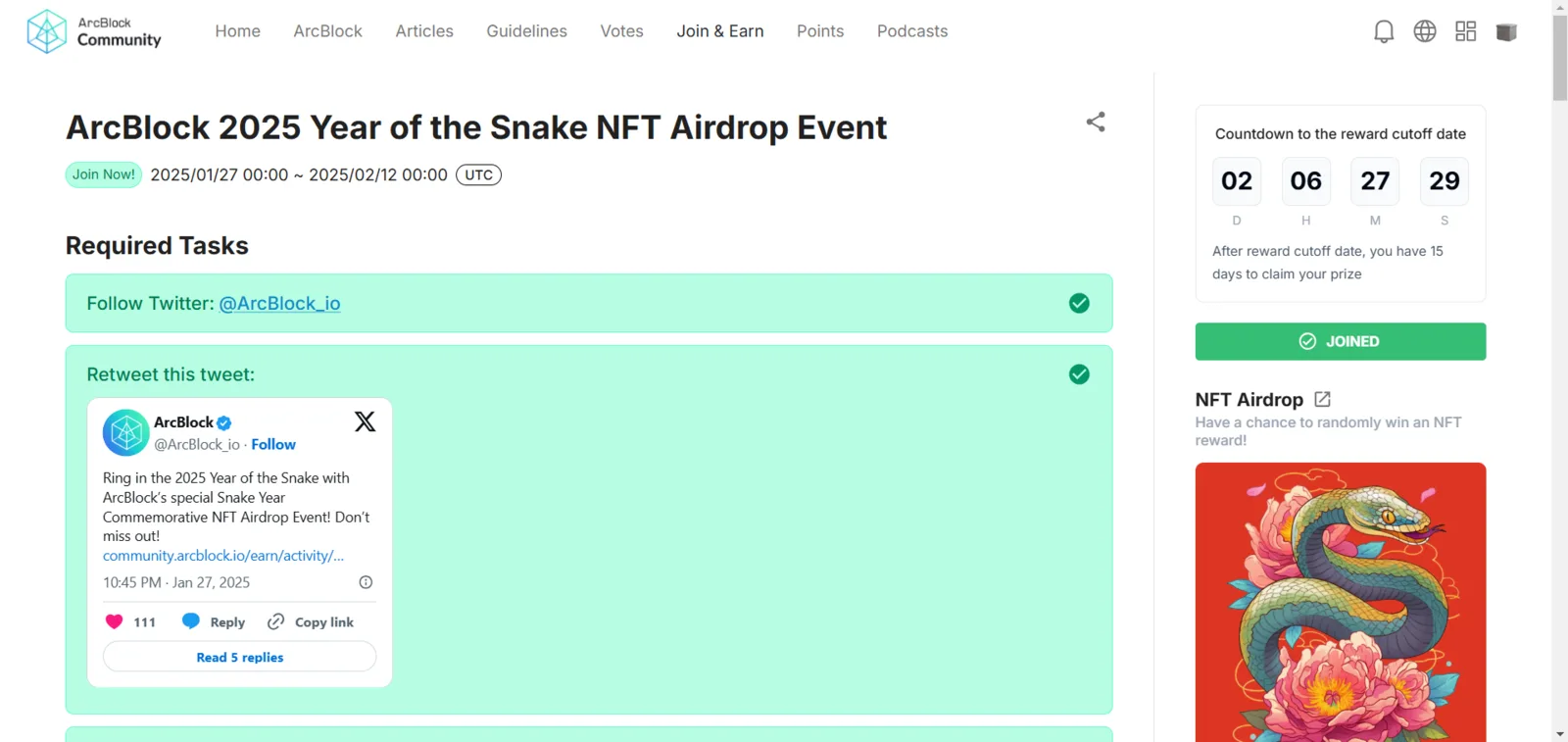
Task: Click the Copy link option in tweet
Action: pyautogui.click(x=311, y=622)
